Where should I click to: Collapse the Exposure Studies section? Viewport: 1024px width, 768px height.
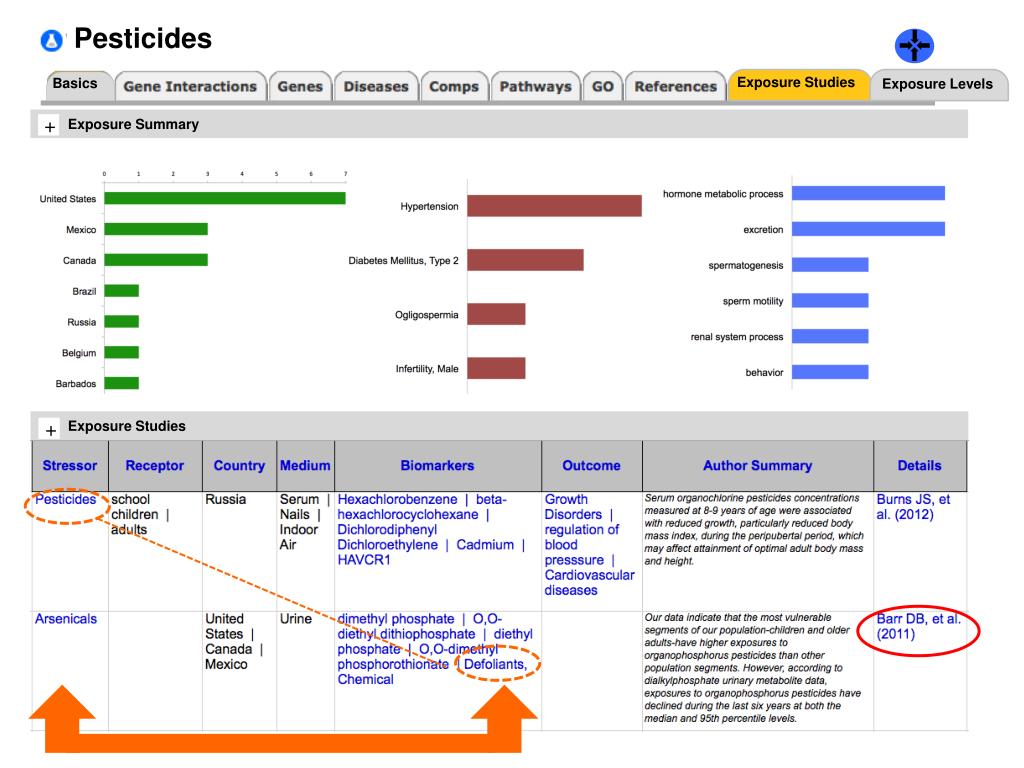[50, 429]
